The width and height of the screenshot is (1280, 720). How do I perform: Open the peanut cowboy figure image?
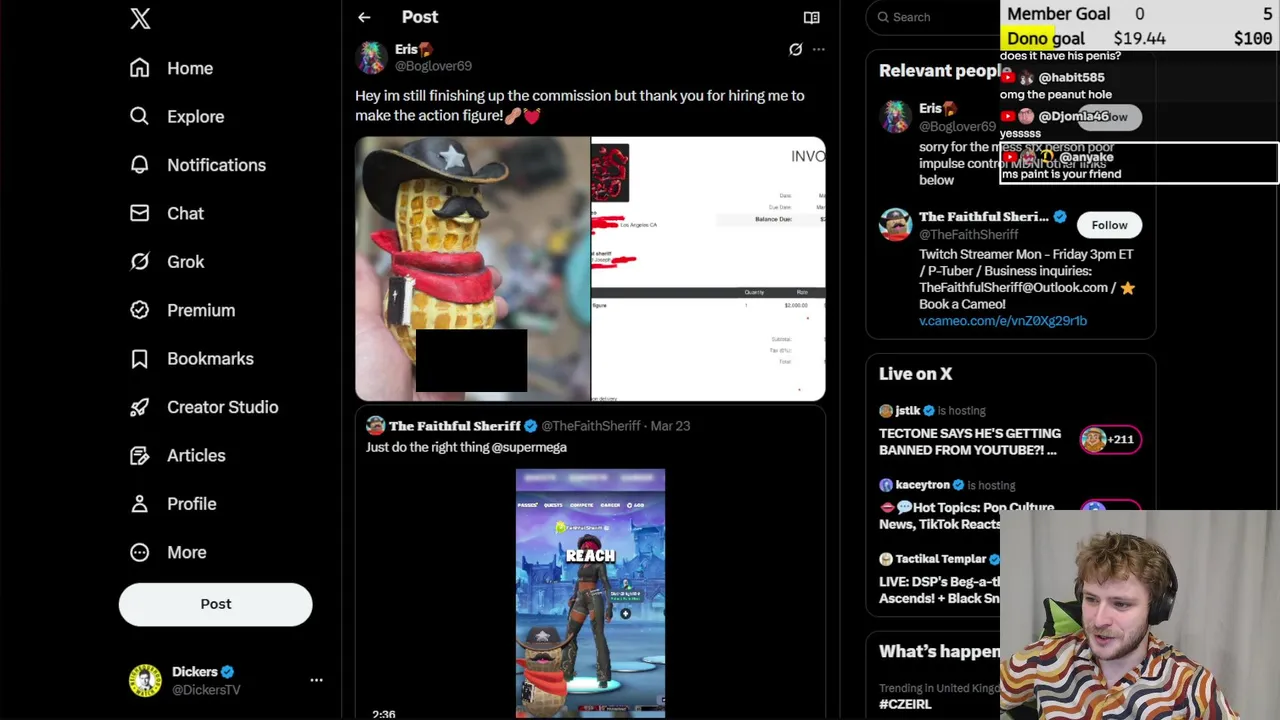coord(472,269)
